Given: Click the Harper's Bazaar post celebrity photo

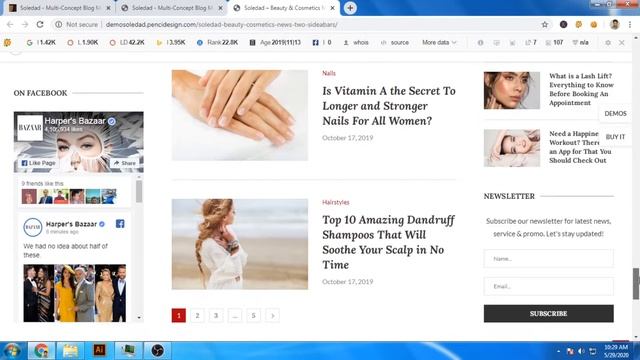Looking at the screenshot, I should click(x=75, y=293).
